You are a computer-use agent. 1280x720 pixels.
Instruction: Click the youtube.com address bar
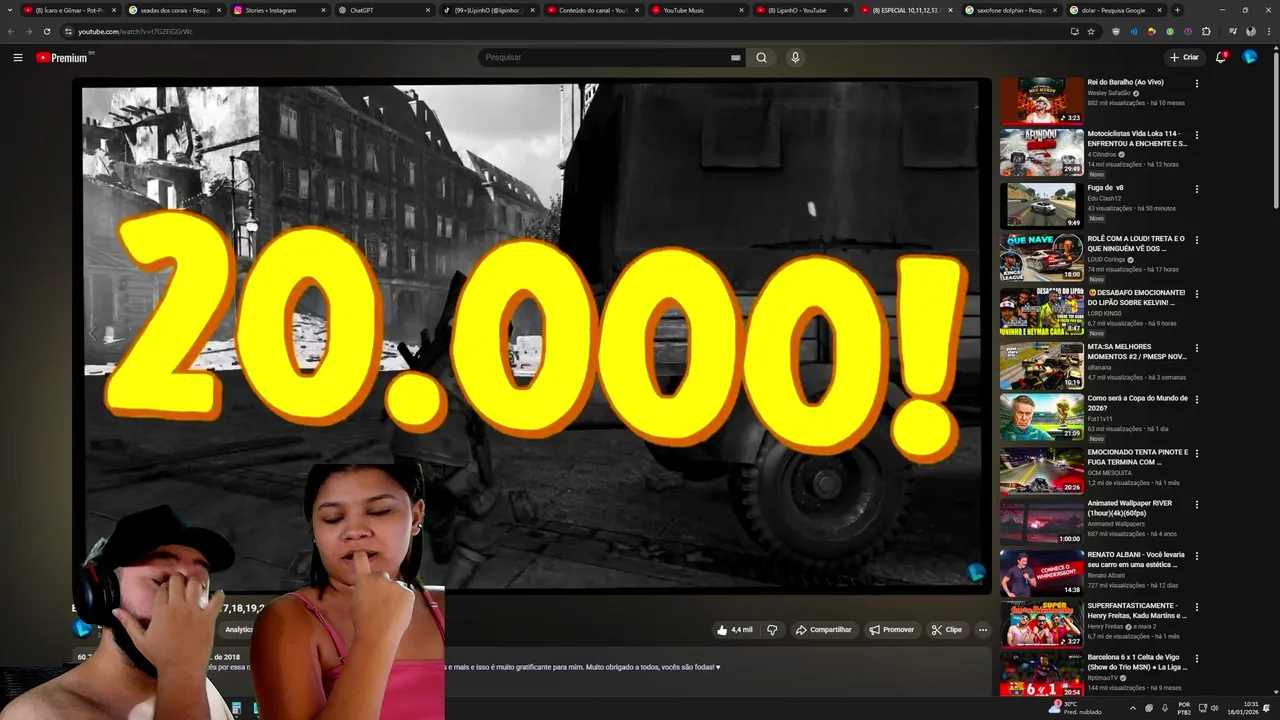560,31
